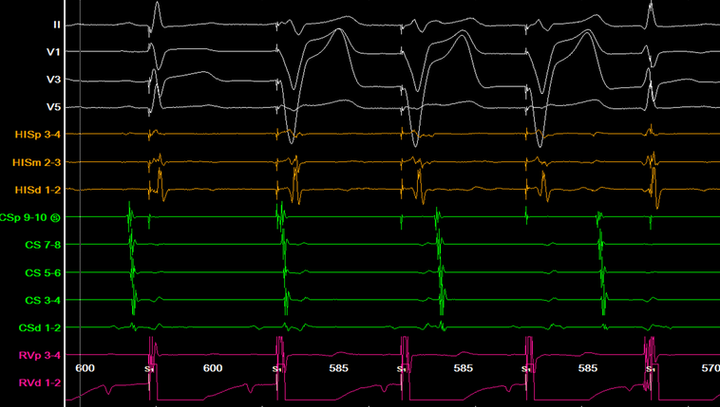Highlight the RVp 3-4 channel label
This screenshot has height=407, width=720.
coord(39,355)
